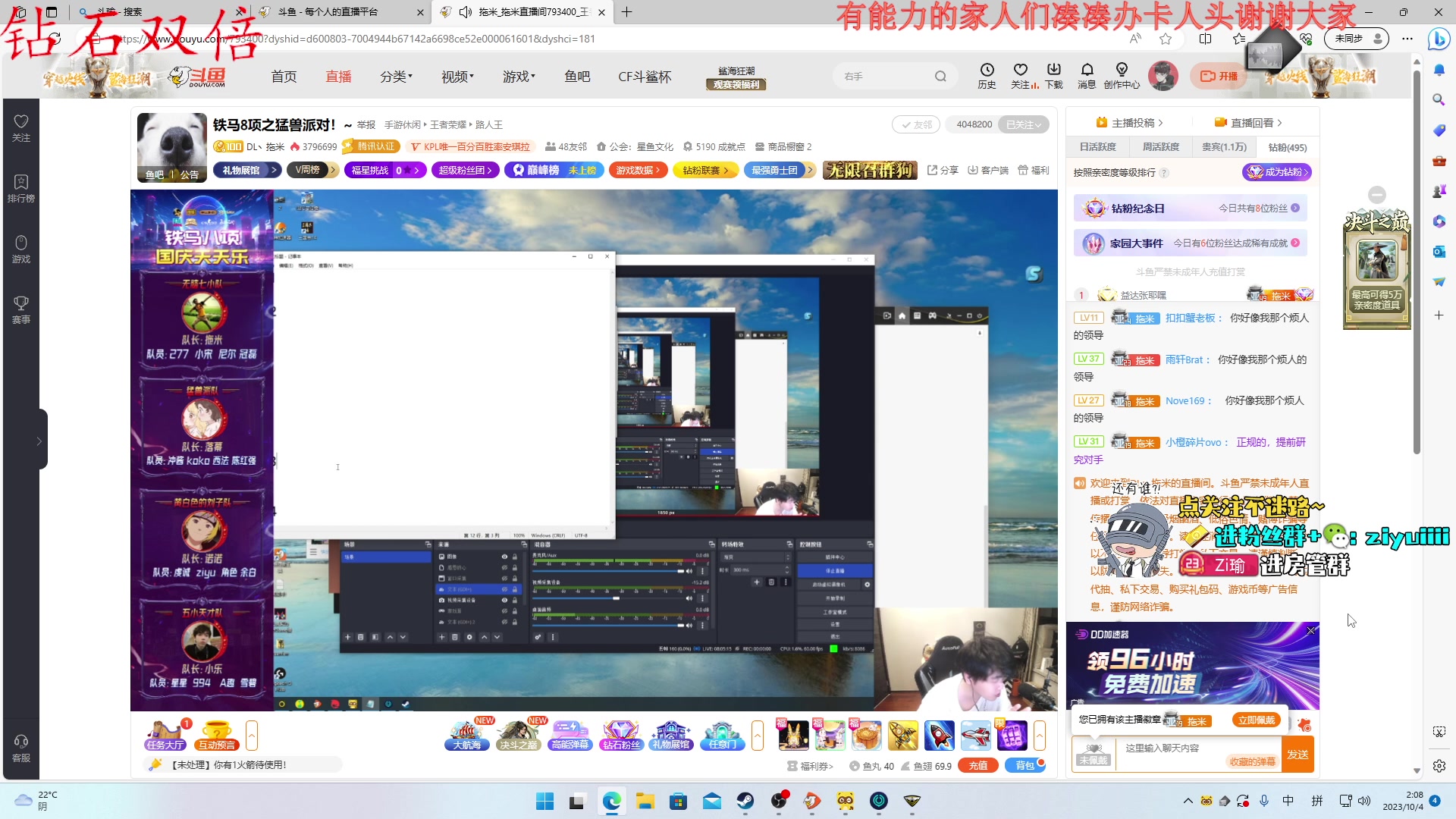This screenshot has width=1456, height=819.
Task: Click the 成为钻粉 button
Action: 1277,172
